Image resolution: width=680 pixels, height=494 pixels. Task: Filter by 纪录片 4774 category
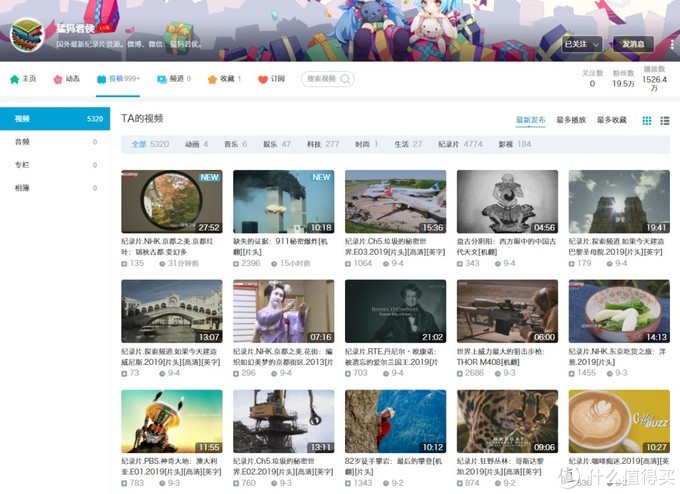coord(460,144)
